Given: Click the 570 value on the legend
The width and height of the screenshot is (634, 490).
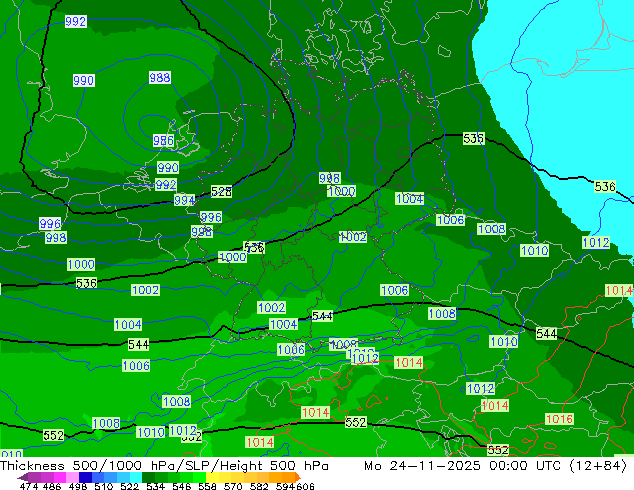Looking at the screenshot, I should click(233, 486).
